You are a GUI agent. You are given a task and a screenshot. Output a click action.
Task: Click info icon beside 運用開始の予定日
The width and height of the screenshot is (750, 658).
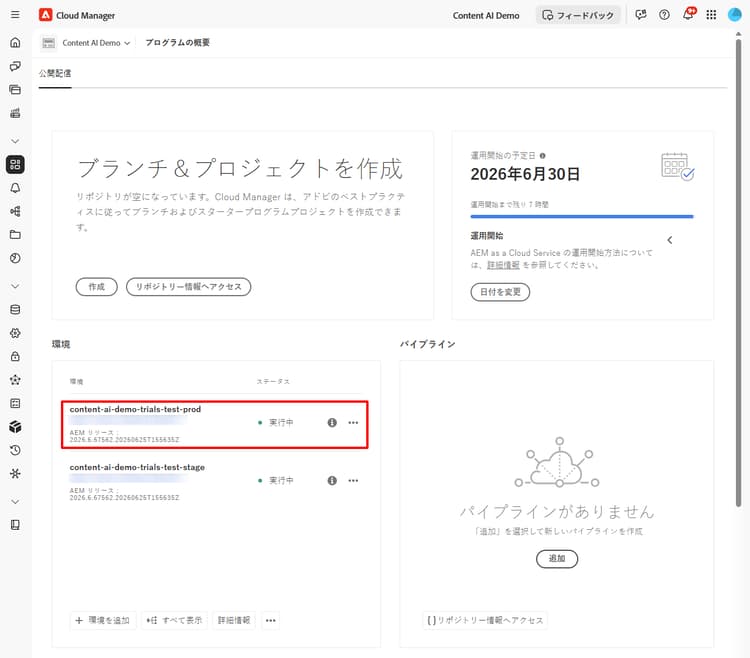click(542, 155)
